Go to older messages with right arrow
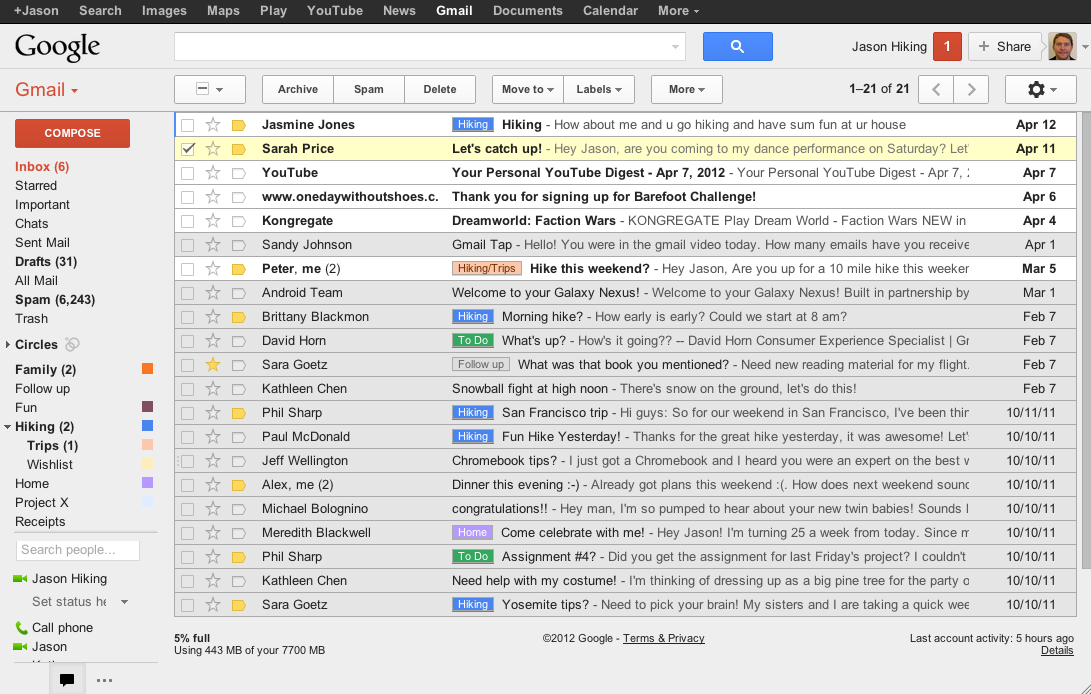 [971, 89]
